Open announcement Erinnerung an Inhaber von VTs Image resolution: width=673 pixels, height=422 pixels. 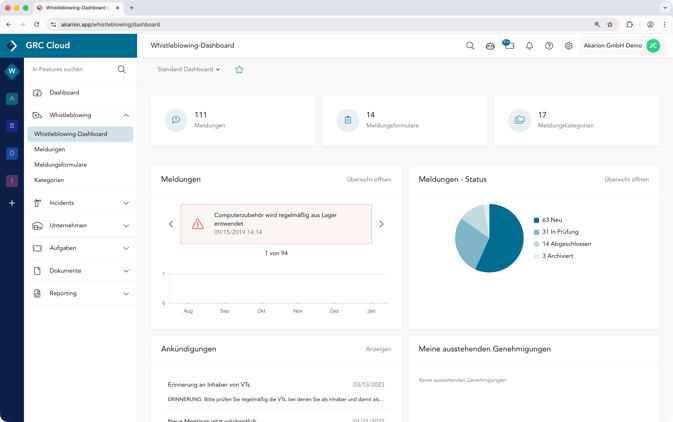[209, 385]
